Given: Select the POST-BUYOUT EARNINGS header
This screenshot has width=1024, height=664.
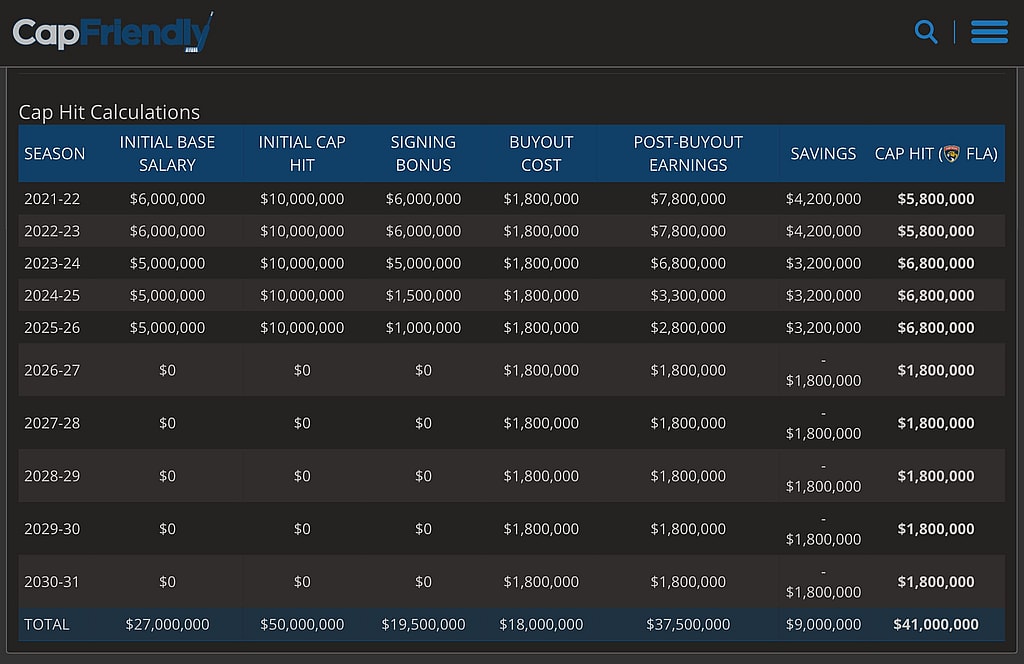Looking at the screenshot, I should coord(688,154).
